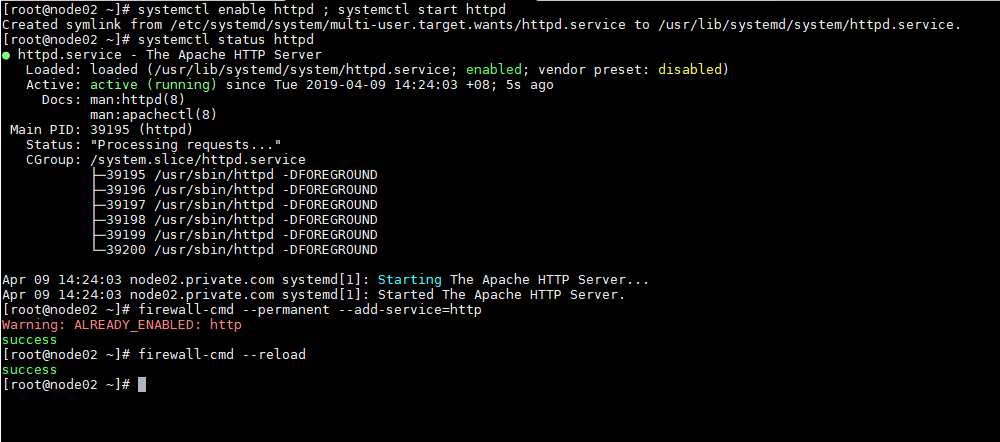The height and width of the screenshot is (442, 1000).
Task: Click the yellow 'disabled' vendor preset word
Action: pos(690,70)
